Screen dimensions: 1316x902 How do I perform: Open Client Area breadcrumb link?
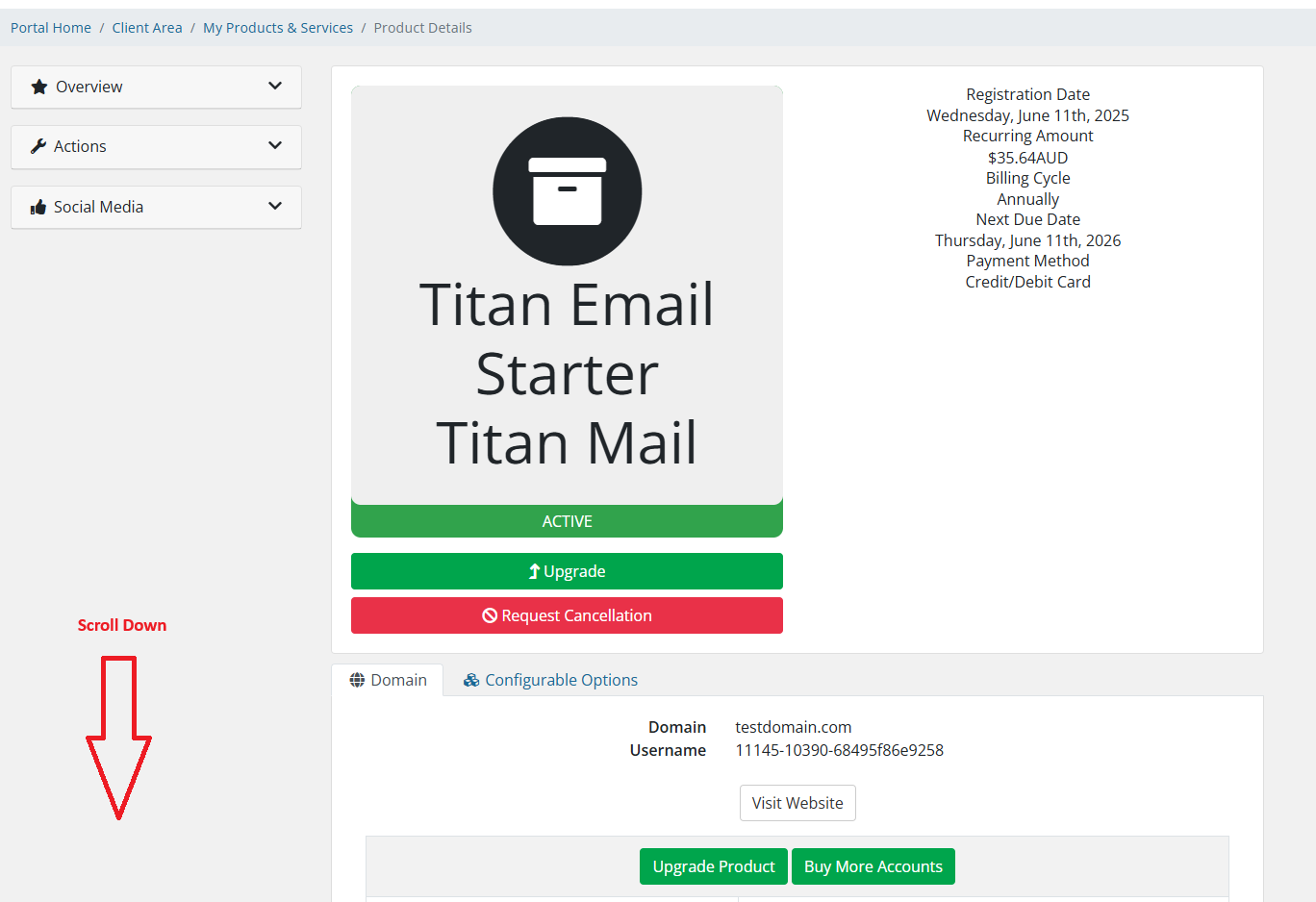147,28
